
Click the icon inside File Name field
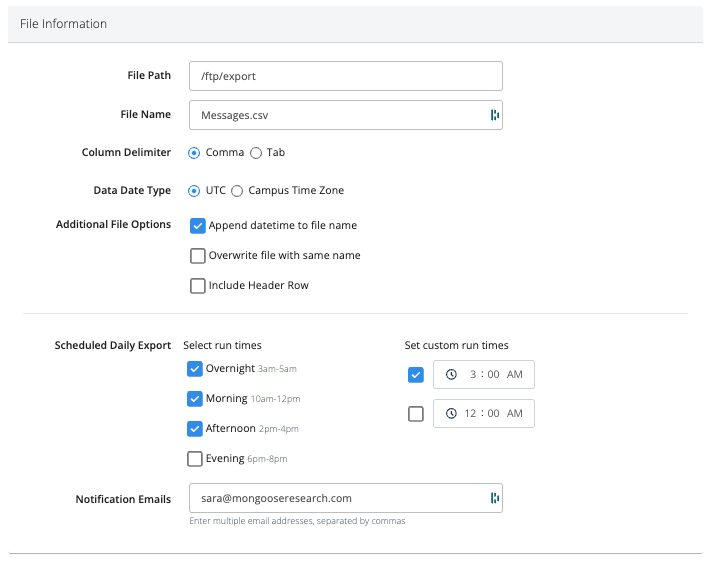[494, 115]
